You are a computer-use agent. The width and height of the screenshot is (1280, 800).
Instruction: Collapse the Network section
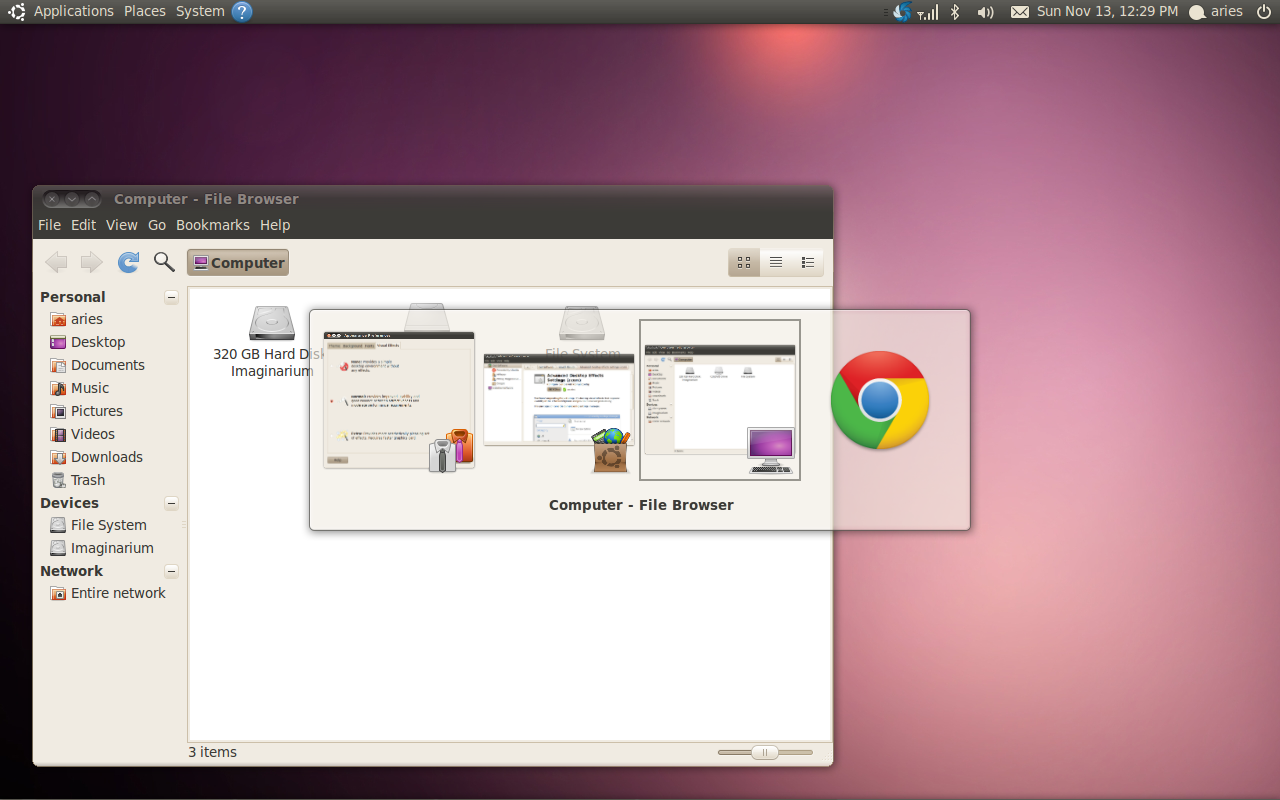point(171,571)
